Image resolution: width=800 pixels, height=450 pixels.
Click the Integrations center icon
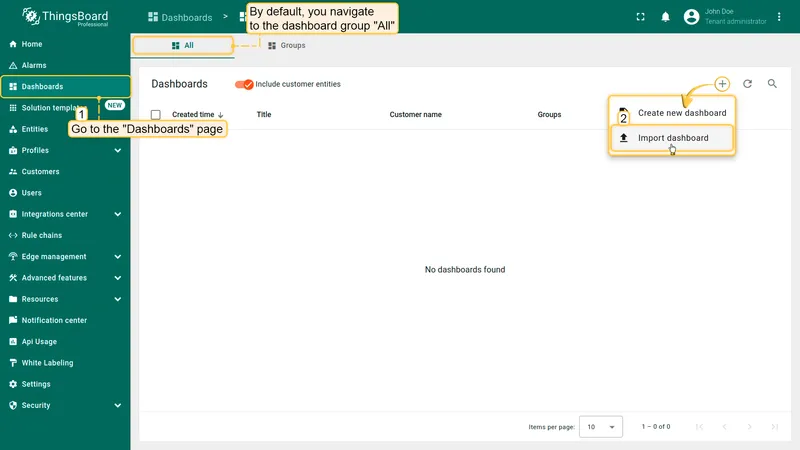tap(13, 214)
